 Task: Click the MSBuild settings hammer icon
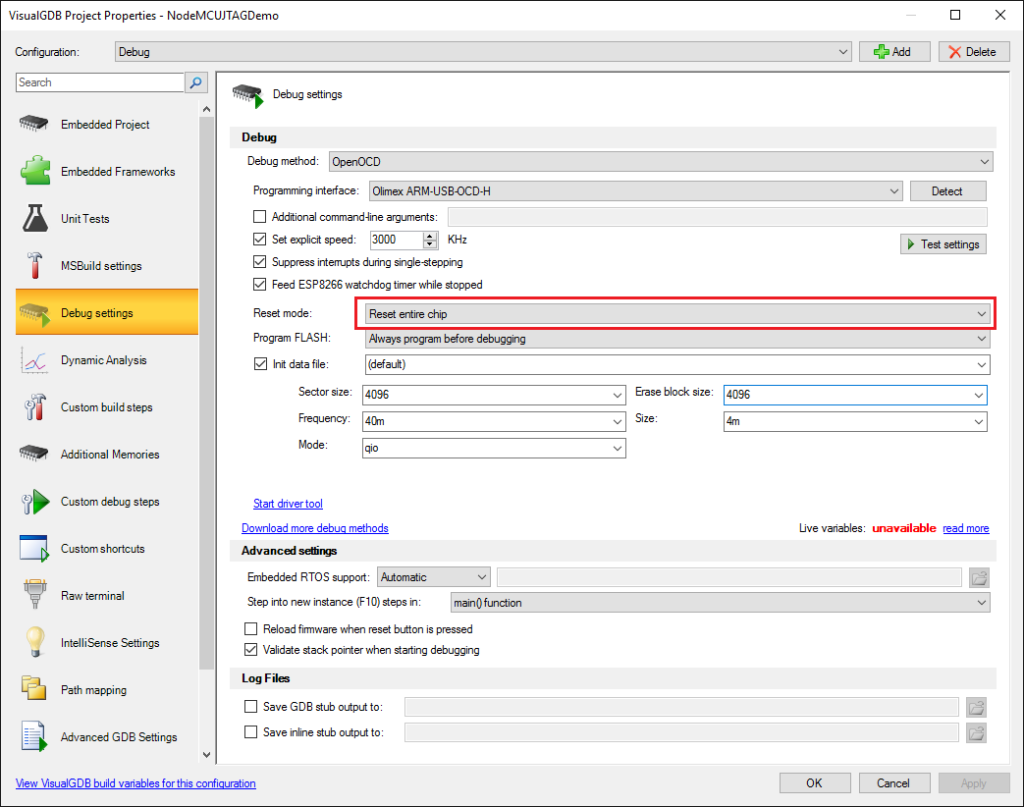coord(35,266)
